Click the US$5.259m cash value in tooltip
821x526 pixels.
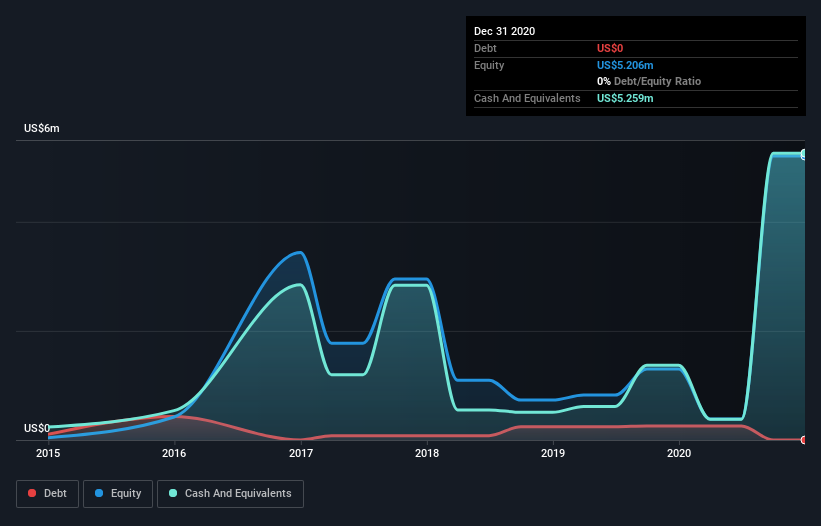coord(625,98)
